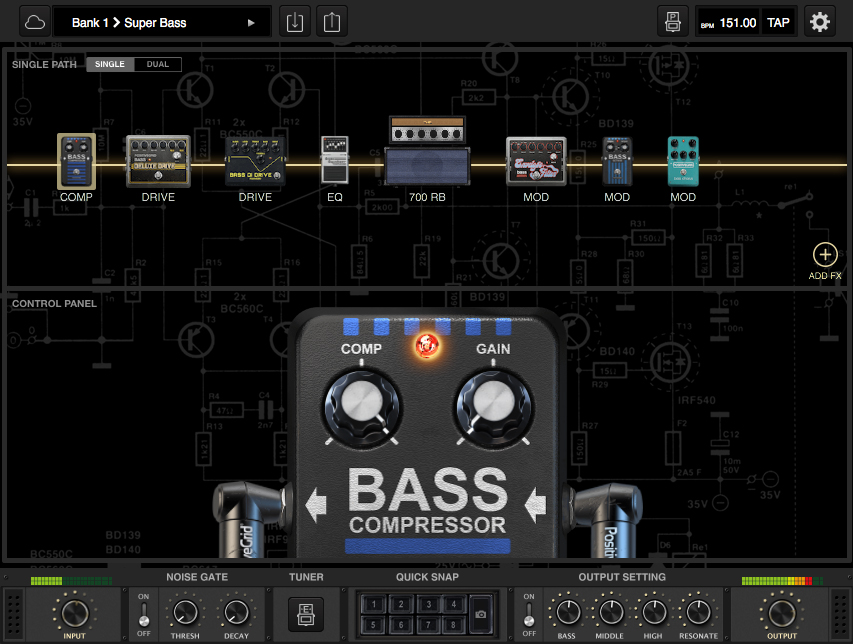Open the tuner icon next to Noise Gate
The image size is (853, 644).
pos(305,614)
